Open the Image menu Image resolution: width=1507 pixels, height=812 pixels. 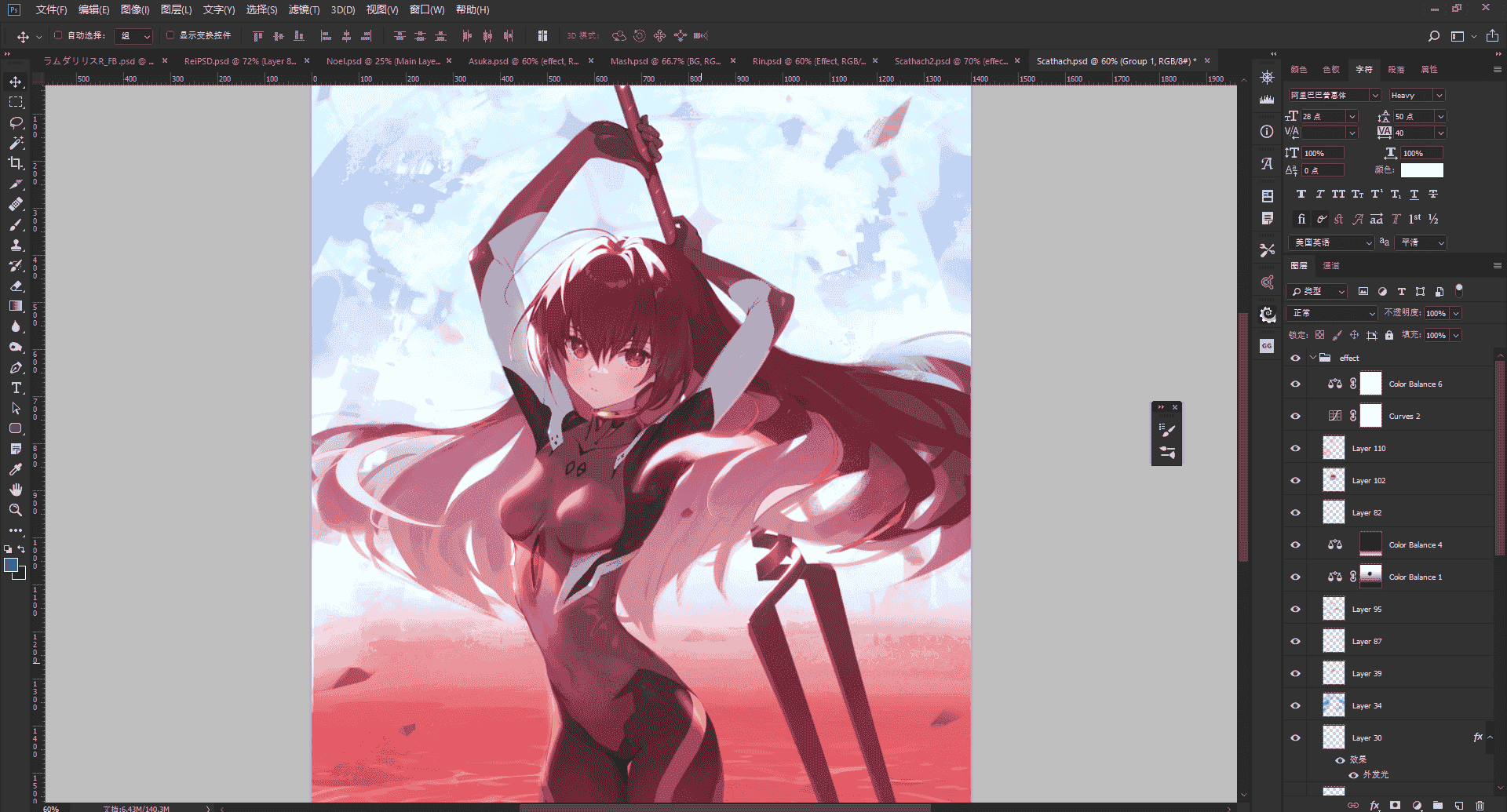click(135, 9)
